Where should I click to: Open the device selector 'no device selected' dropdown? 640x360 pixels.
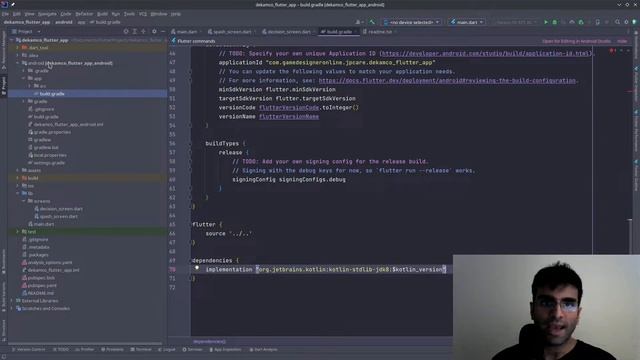pos(411,22)
